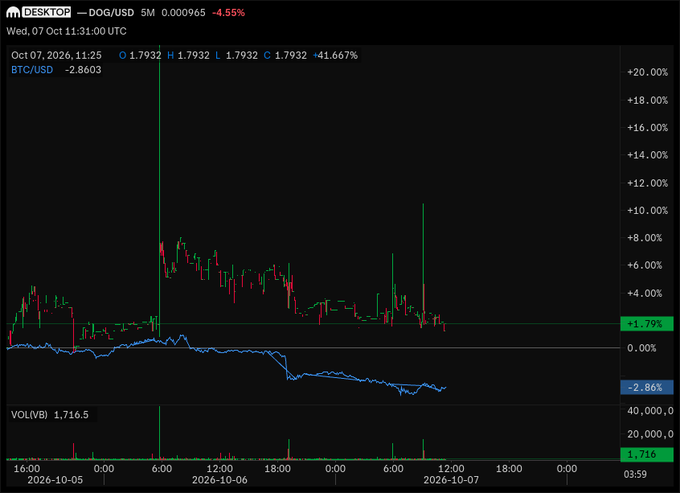Click the Kraken Desktop logo icon
The image size is (680, 493).
click(x=13, y=13)
